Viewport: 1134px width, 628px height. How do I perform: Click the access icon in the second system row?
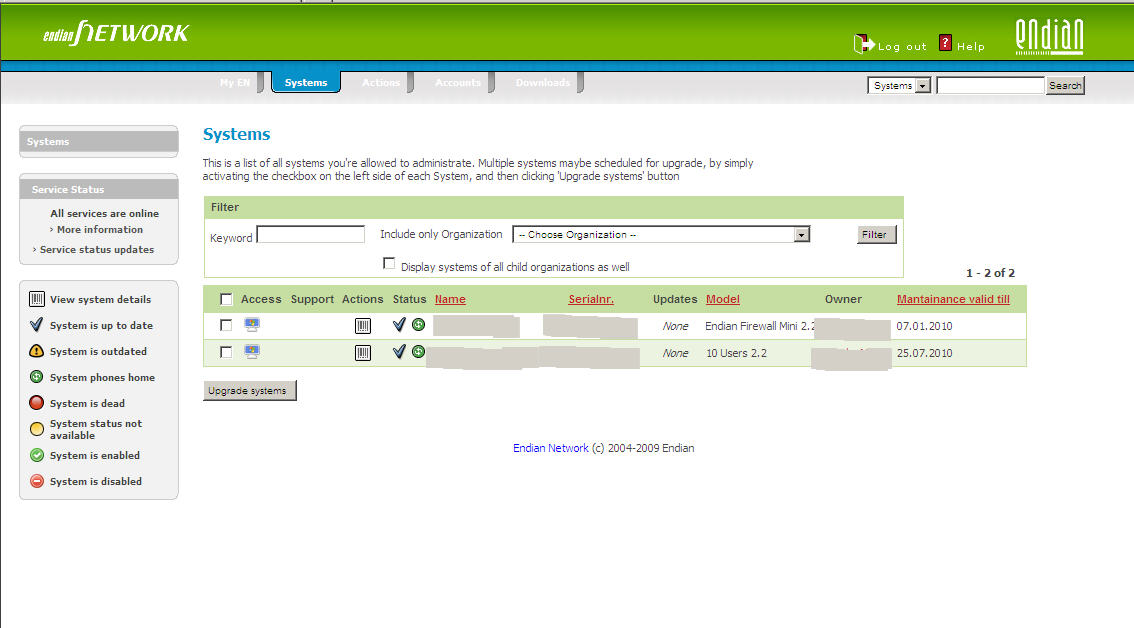click(252, 352)
